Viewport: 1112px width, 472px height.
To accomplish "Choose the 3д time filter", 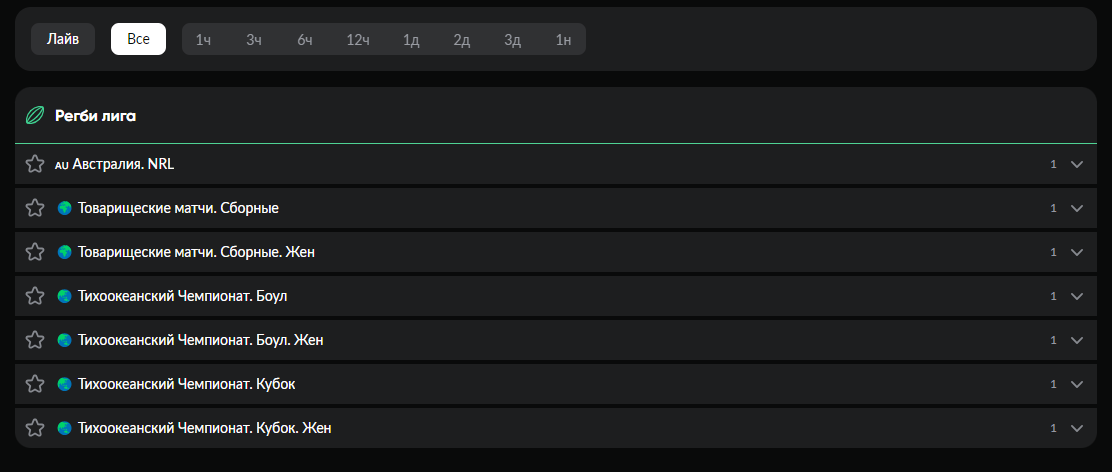I will coord(512,39).
